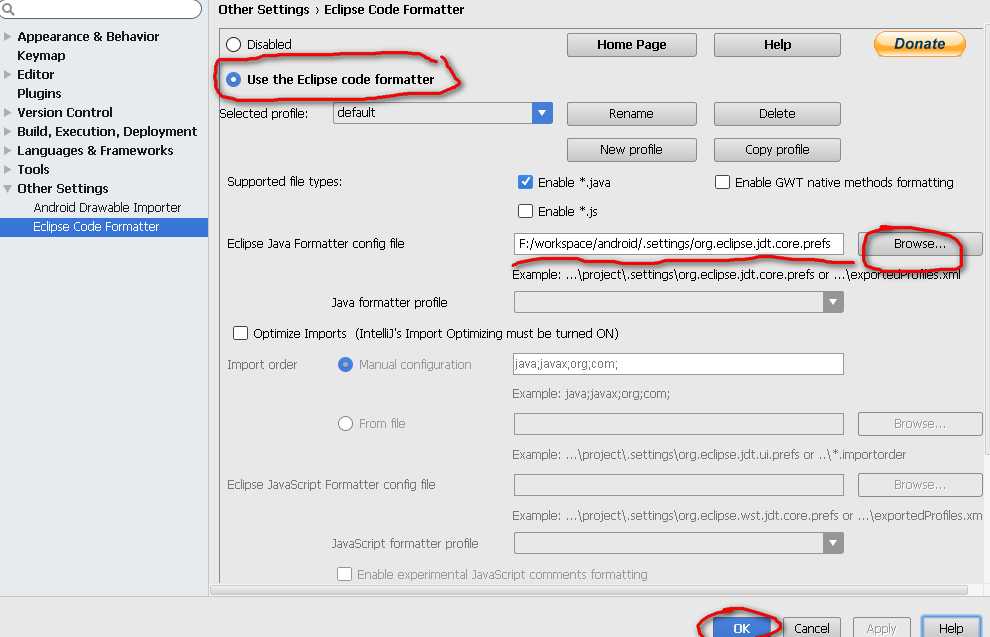Click the From file path field
Screen dimensions: 990x637
pyautogui.click(x=679, y=424)
